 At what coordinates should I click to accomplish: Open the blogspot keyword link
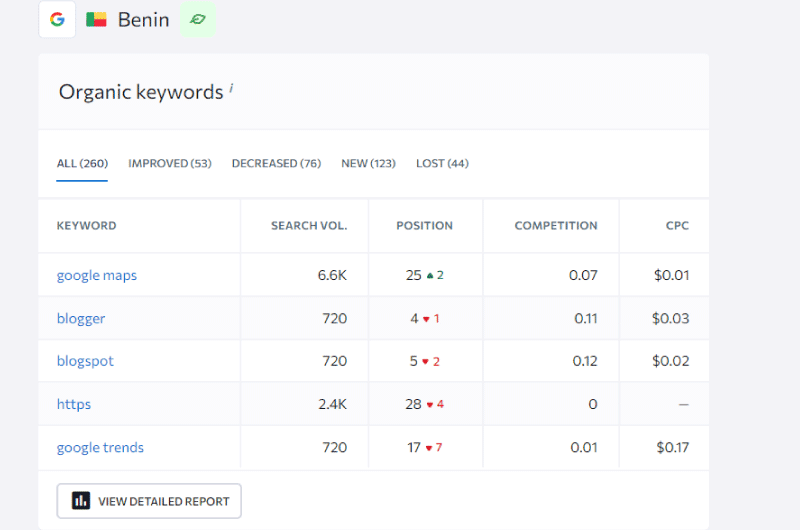(85, 361)
